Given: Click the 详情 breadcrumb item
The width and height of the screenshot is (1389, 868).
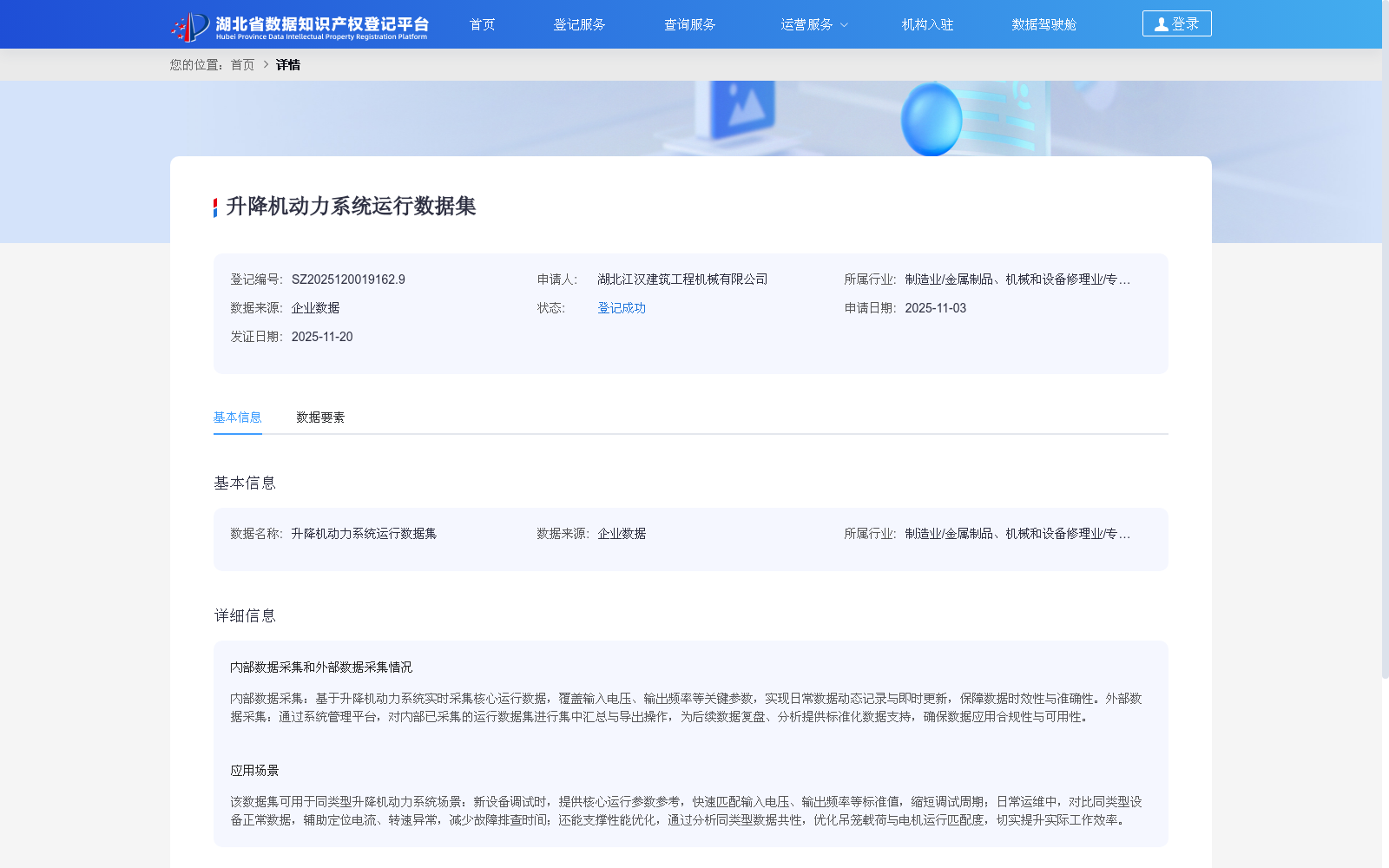Looking at the screenshot, I should 288,64.
